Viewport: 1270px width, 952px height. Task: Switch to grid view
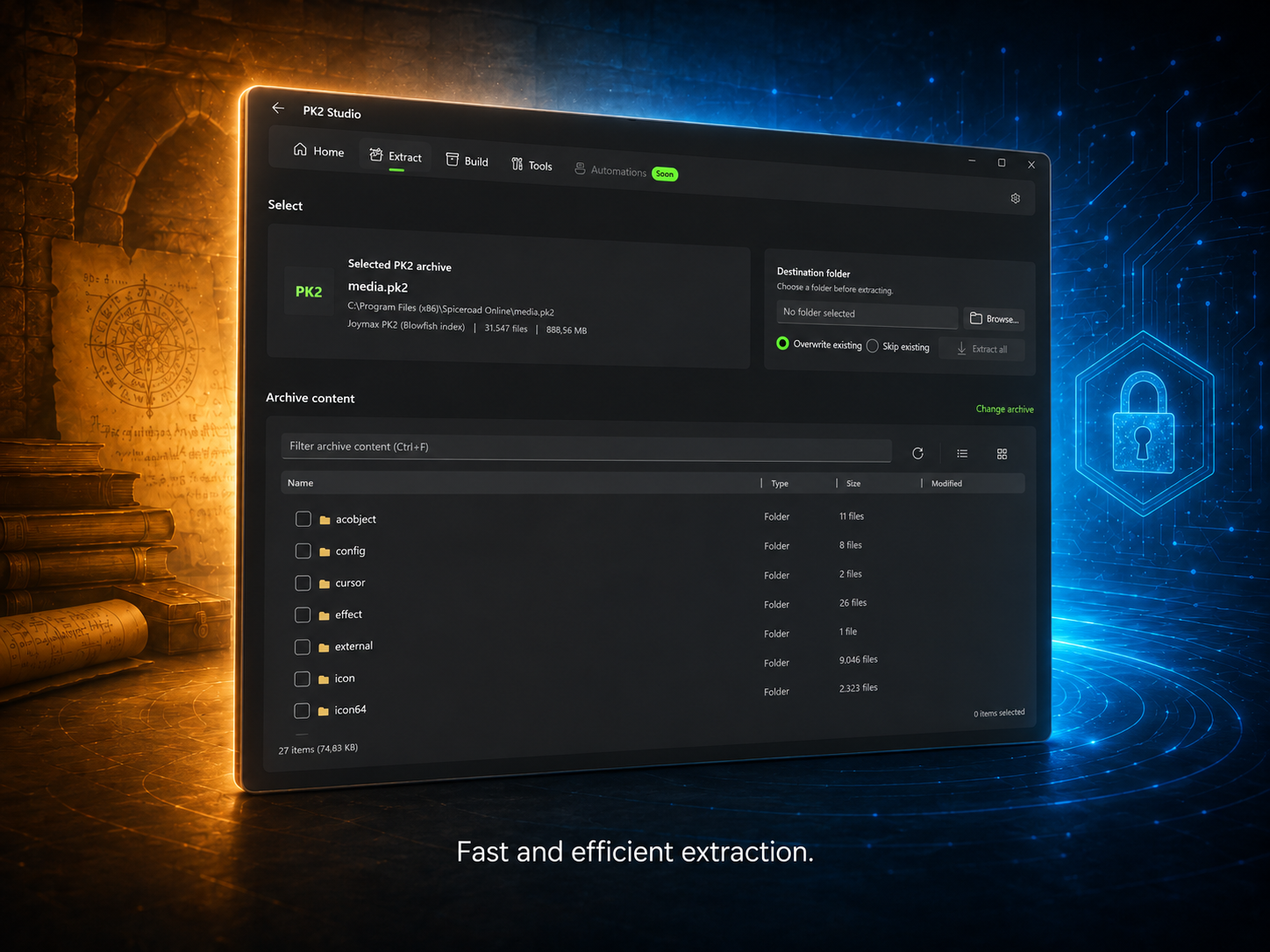pyautogui.click(x=1002, y=454)
